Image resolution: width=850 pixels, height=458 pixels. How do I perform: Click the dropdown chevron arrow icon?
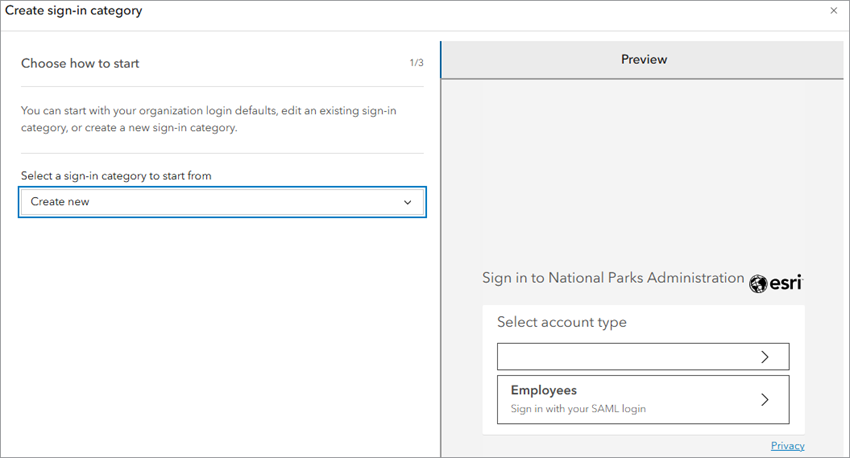(407, 202)
